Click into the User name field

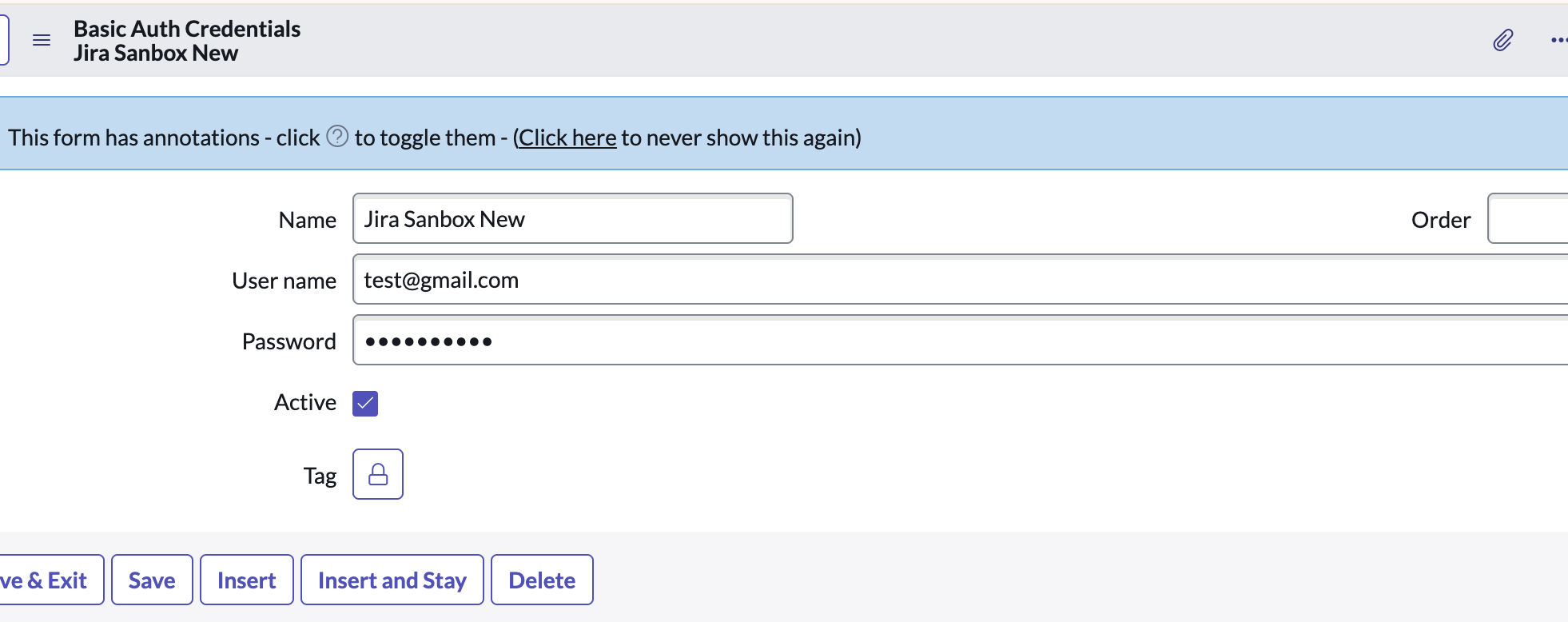959,280
